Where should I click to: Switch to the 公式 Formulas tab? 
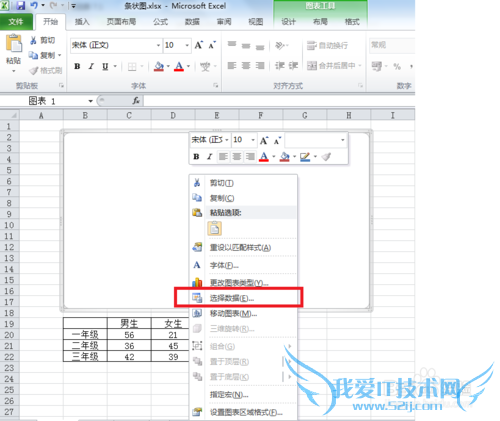[x=160, y=22]
